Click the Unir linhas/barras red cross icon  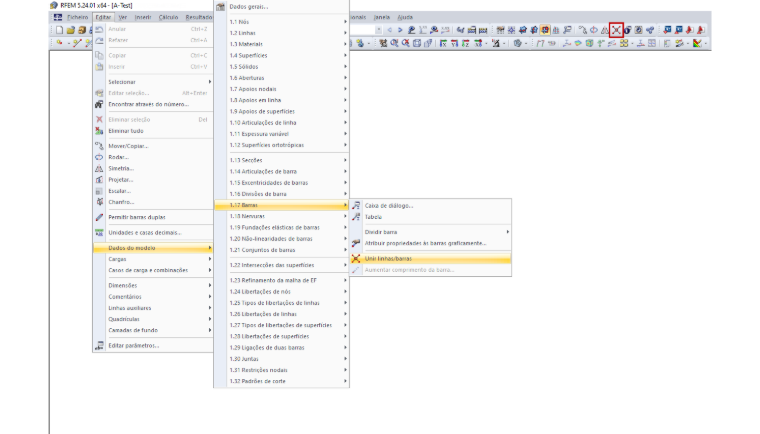click(x=356, y=258)
